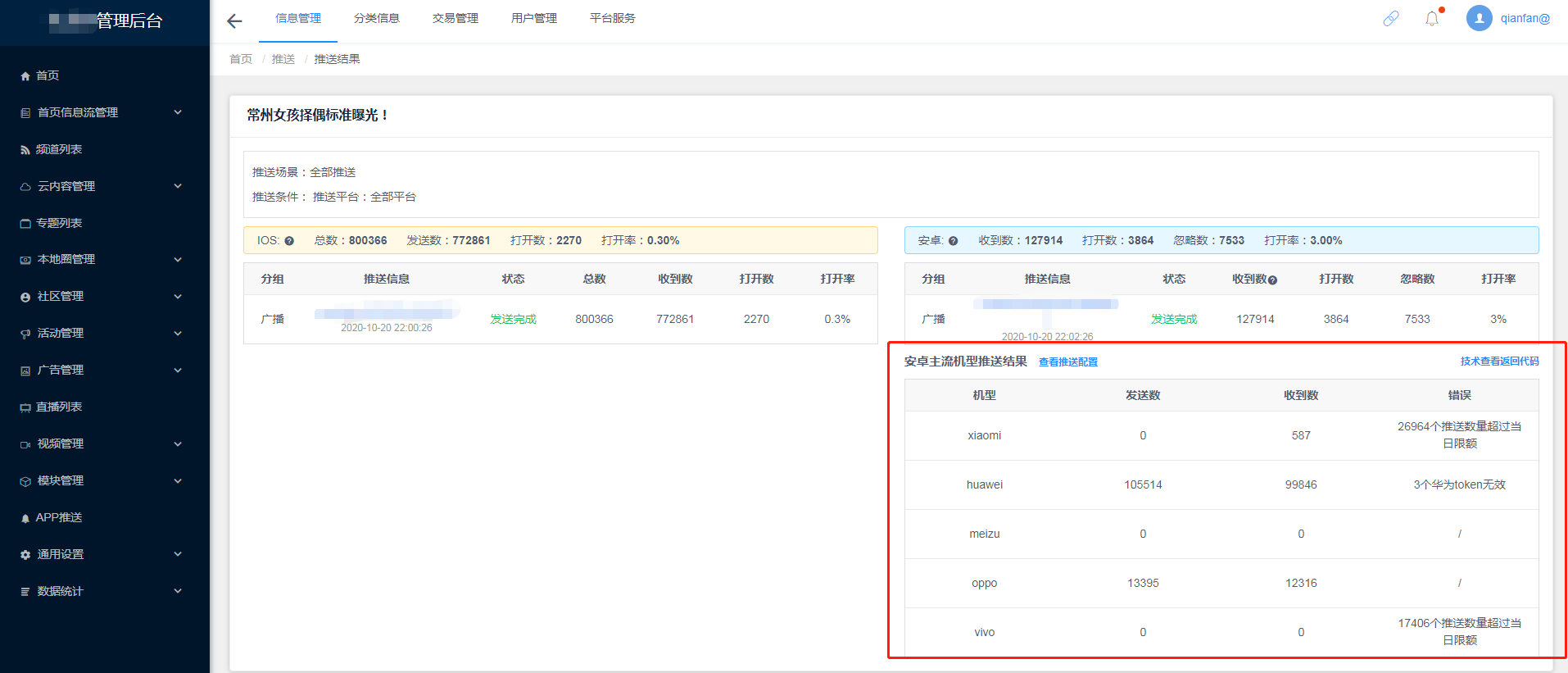The height and width of the screenshot is (673, 1568).
Task: Click the 管理后台 logo title
Action: point(129,20)
